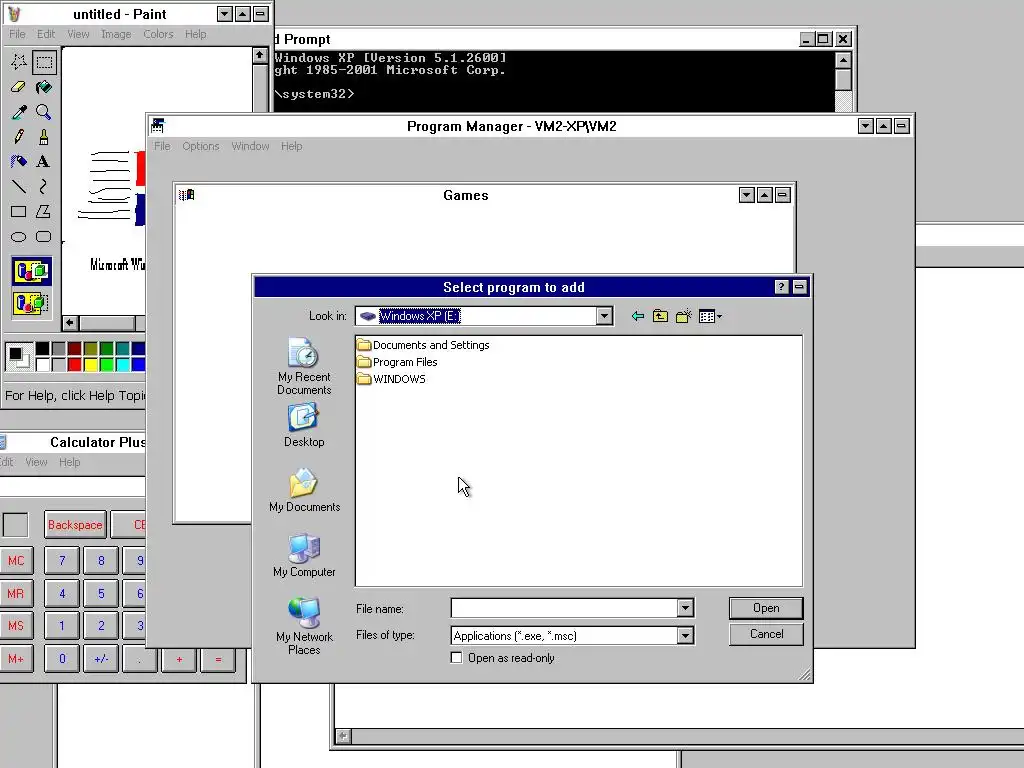Open the View Menu icon dropdown

pos(710,316)
